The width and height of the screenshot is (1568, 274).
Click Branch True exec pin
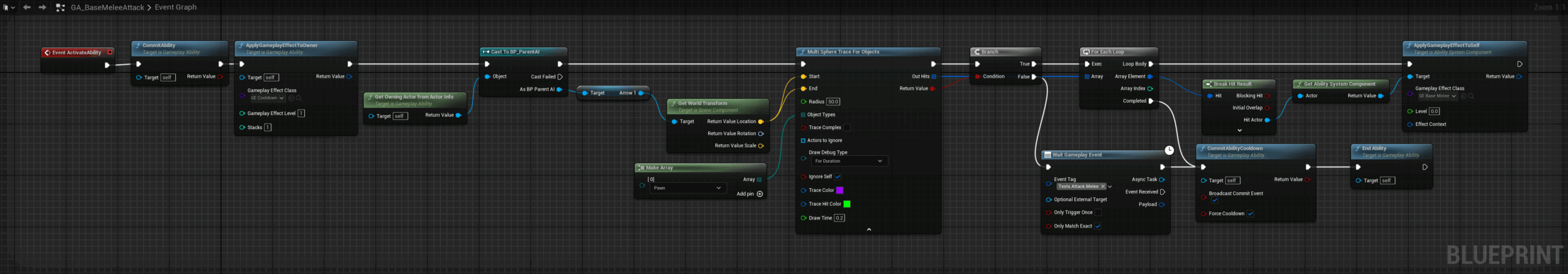pyautogui.click(x=1034, y=64)
